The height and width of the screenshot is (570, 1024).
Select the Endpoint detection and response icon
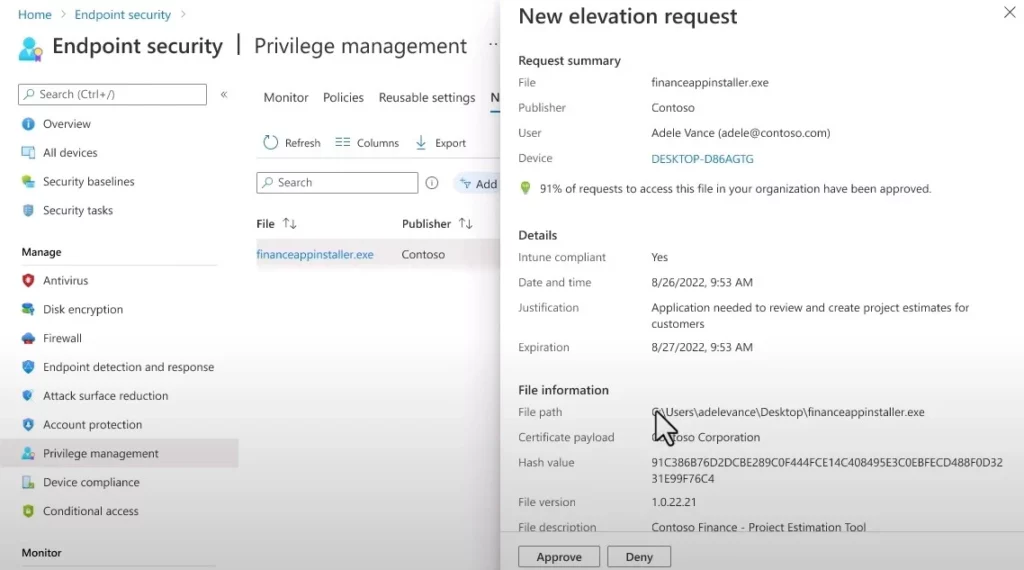click(x=28, y=367)
